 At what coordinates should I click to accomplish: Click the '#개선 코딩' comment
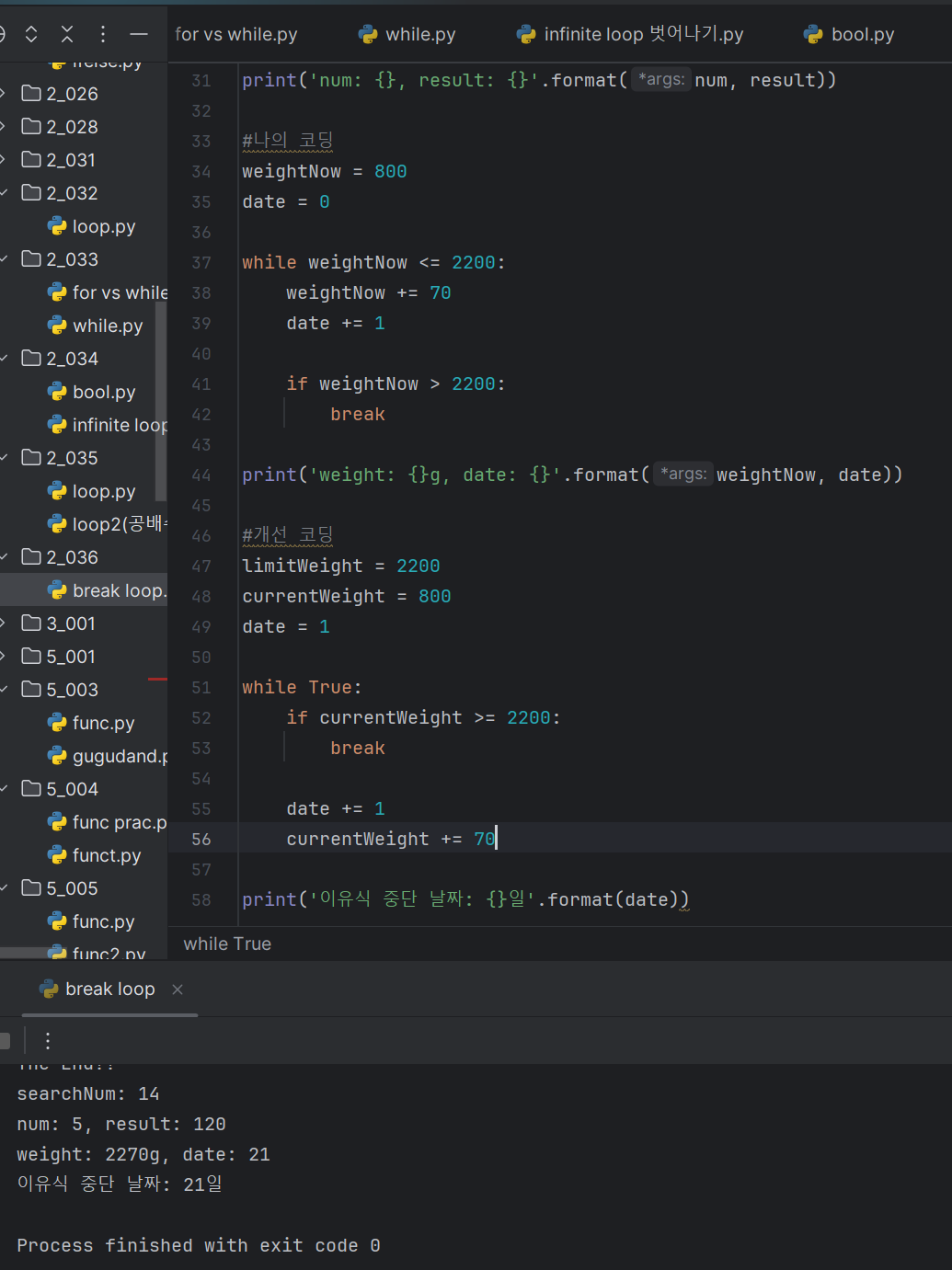coord(287,535)
